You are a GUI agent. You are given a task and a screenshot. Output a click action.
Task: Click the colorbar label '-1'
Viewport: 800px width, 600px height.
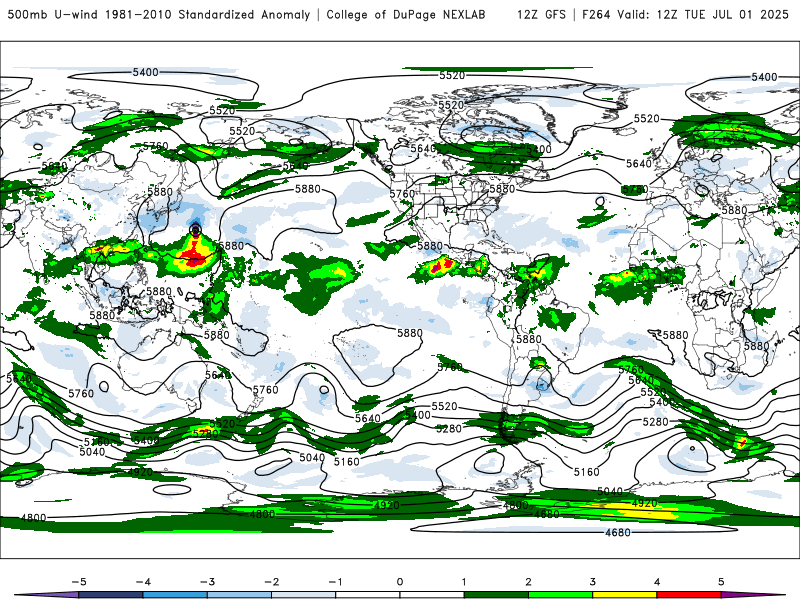pyautogui.click(x=335, y=582)
